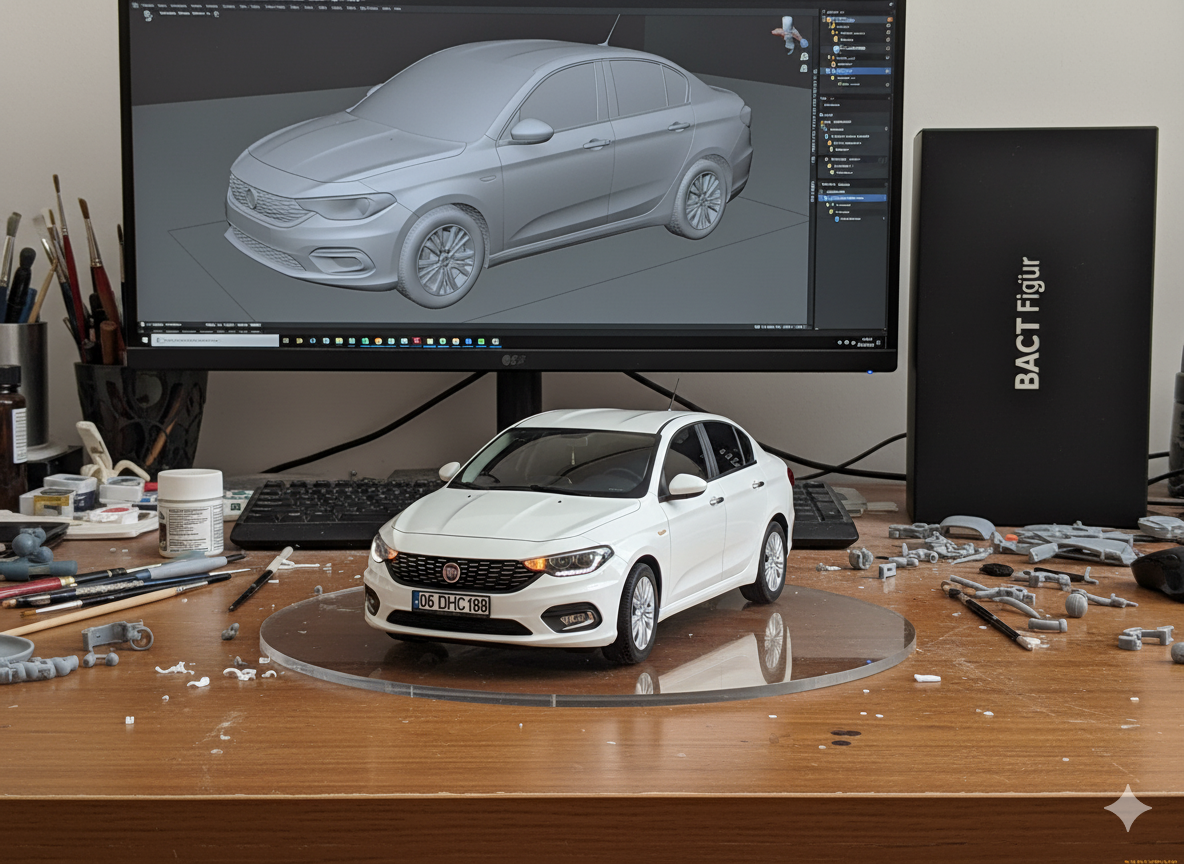Click the Task View icon beside the search box
The width and height of the screenshot is (1184, 864).
pyautogui.click(x=287, y=341)
